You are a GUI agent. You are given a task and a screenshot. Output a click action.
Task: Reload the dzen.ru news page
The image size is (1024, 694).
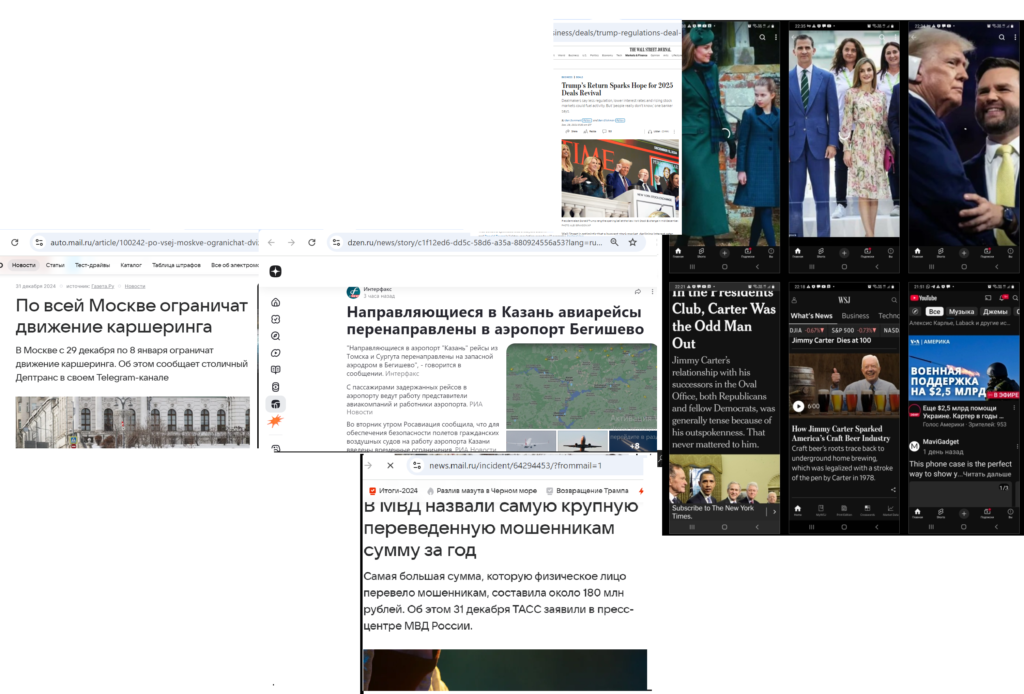(x=312, y=242)
